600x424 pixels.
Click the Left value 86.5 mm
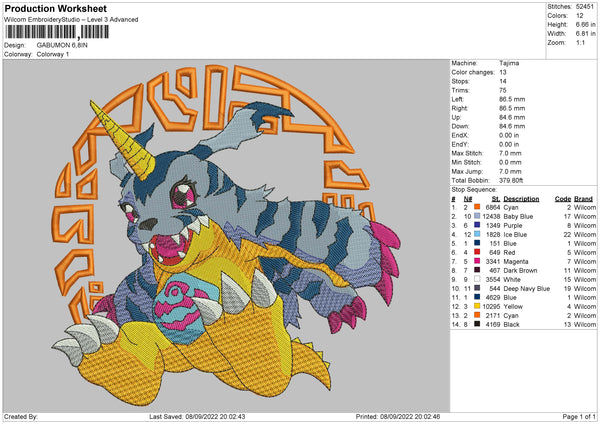tap(512, 99)
